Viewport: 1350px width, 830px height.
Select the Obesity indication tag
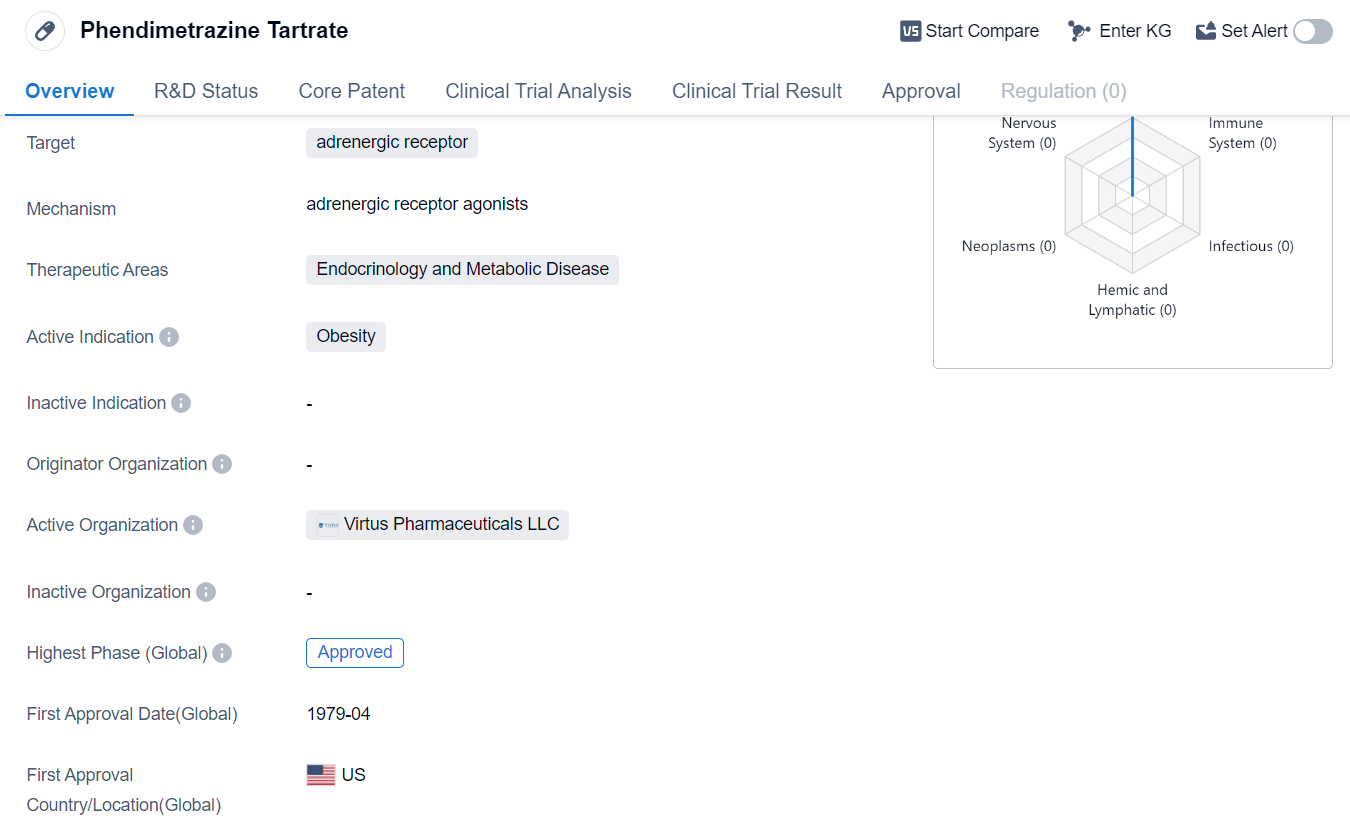coord(346,337)
